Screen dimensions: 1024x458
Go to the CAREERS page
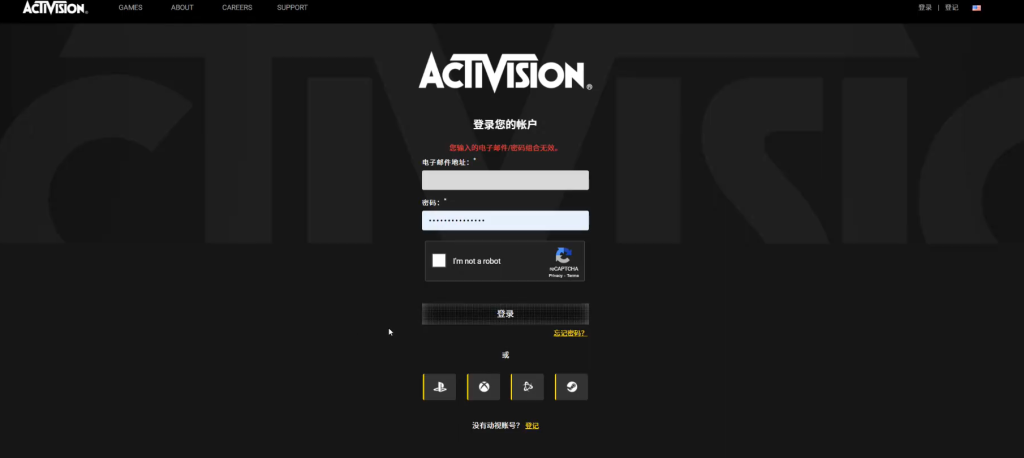(236, 8)
